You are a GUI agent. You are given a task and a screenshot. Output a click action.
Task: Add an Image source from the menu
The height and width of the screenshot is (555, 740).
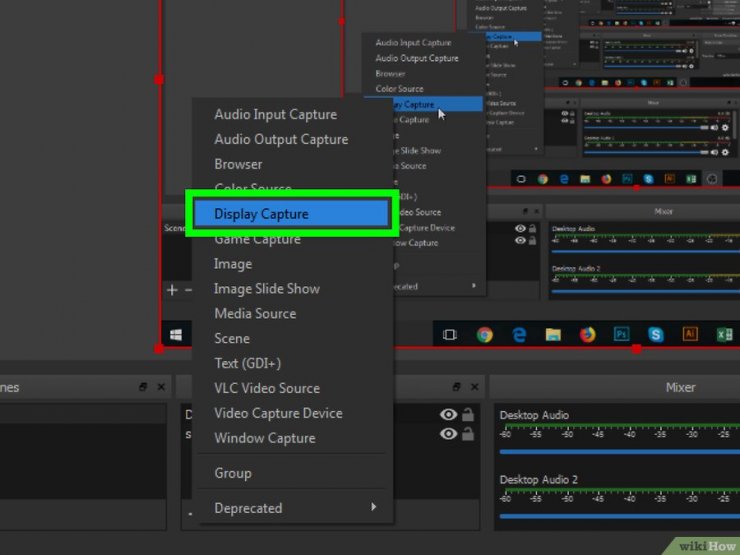click(x=233, y=264)
